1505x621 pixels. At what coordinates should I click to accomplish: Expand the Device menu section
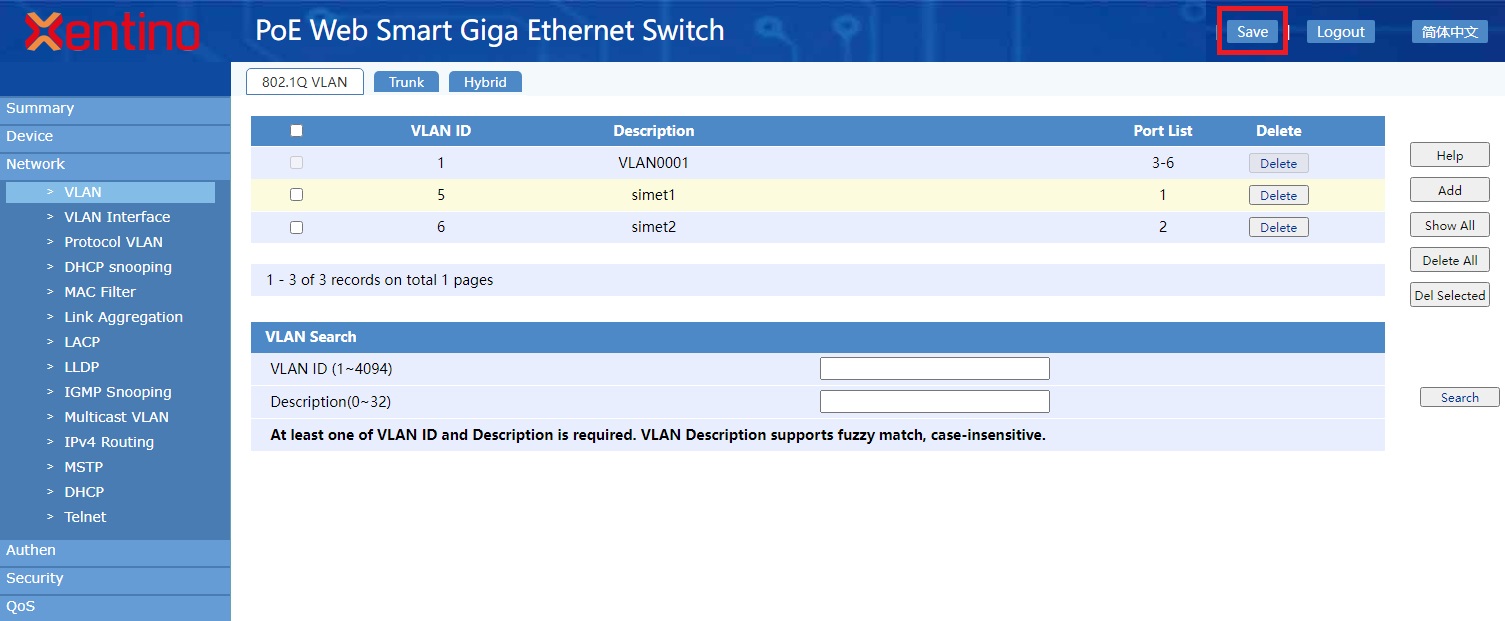tap(30, 136)
